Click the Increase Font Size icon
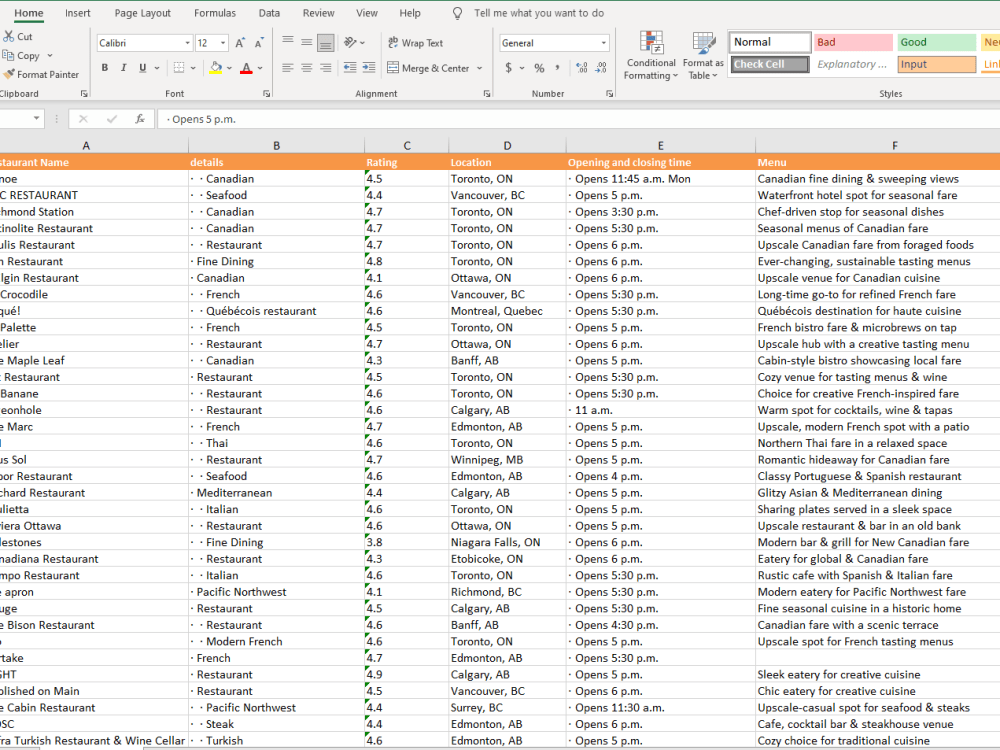Viewport: 1000px width, 750px height. click(240, 43)
